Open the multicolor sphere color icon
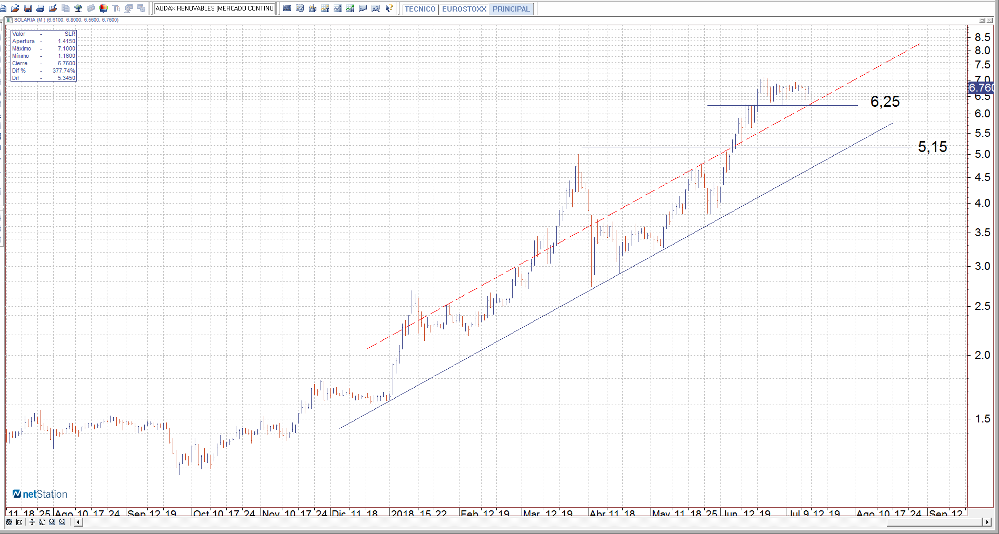Image resolution: width=999 pixels, height=534 pixels. [103, 8]
